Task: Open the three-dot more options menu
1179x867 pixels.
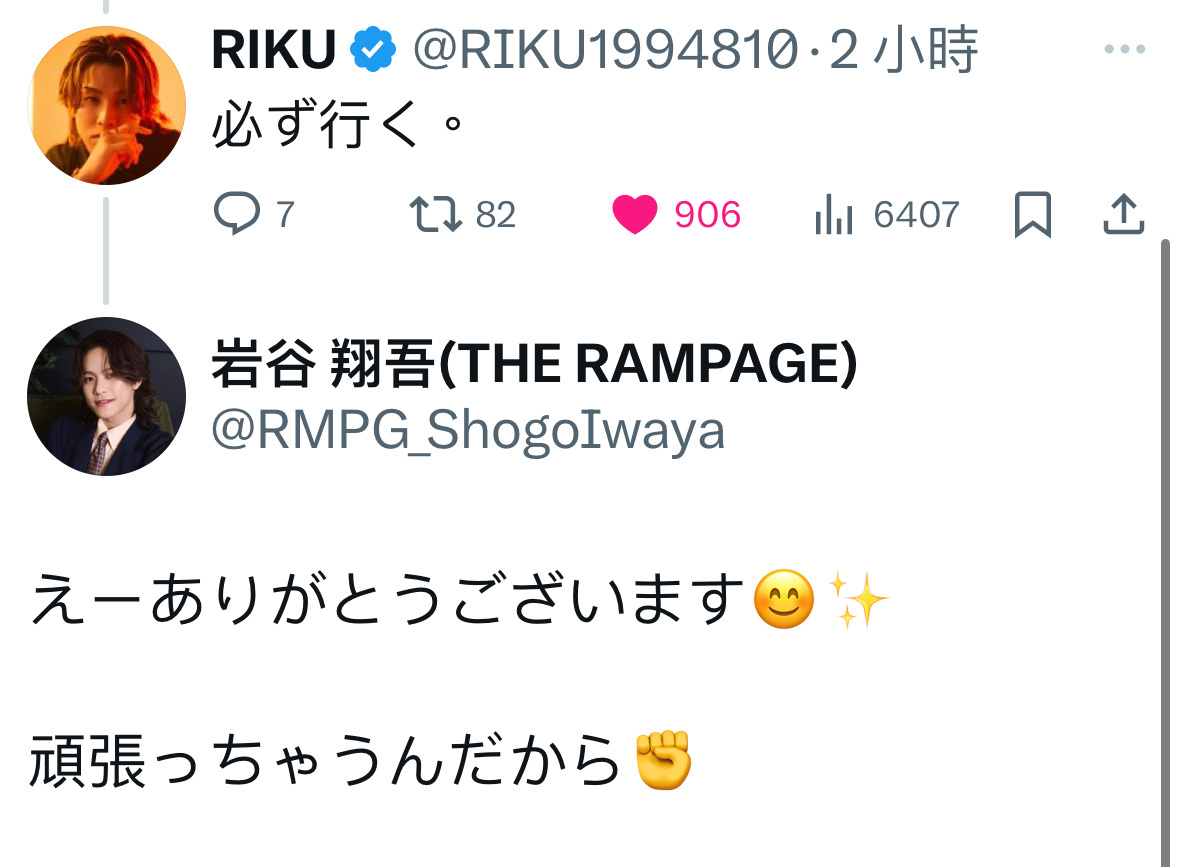Action: [1125, 50]
